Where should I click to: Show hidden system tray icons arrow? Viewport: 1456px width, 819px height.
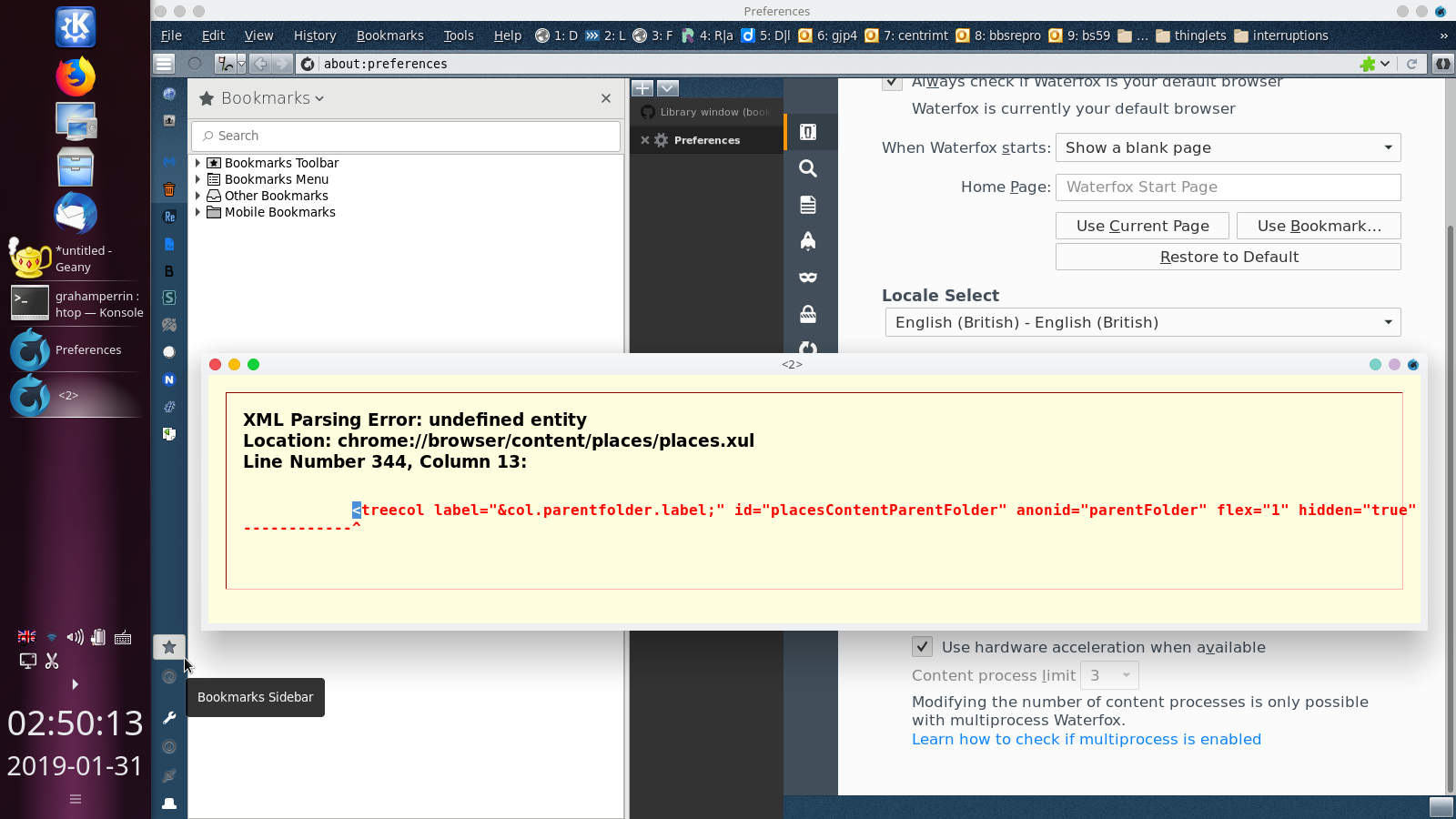[x=75, y=684]
